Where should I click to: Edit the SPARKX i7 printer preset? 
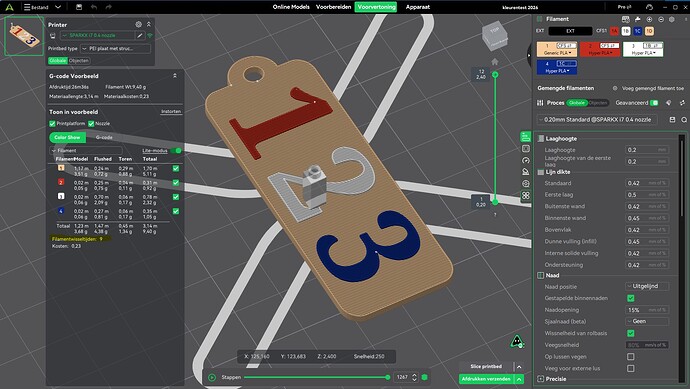pyautogui.click(x=140, y=36)
